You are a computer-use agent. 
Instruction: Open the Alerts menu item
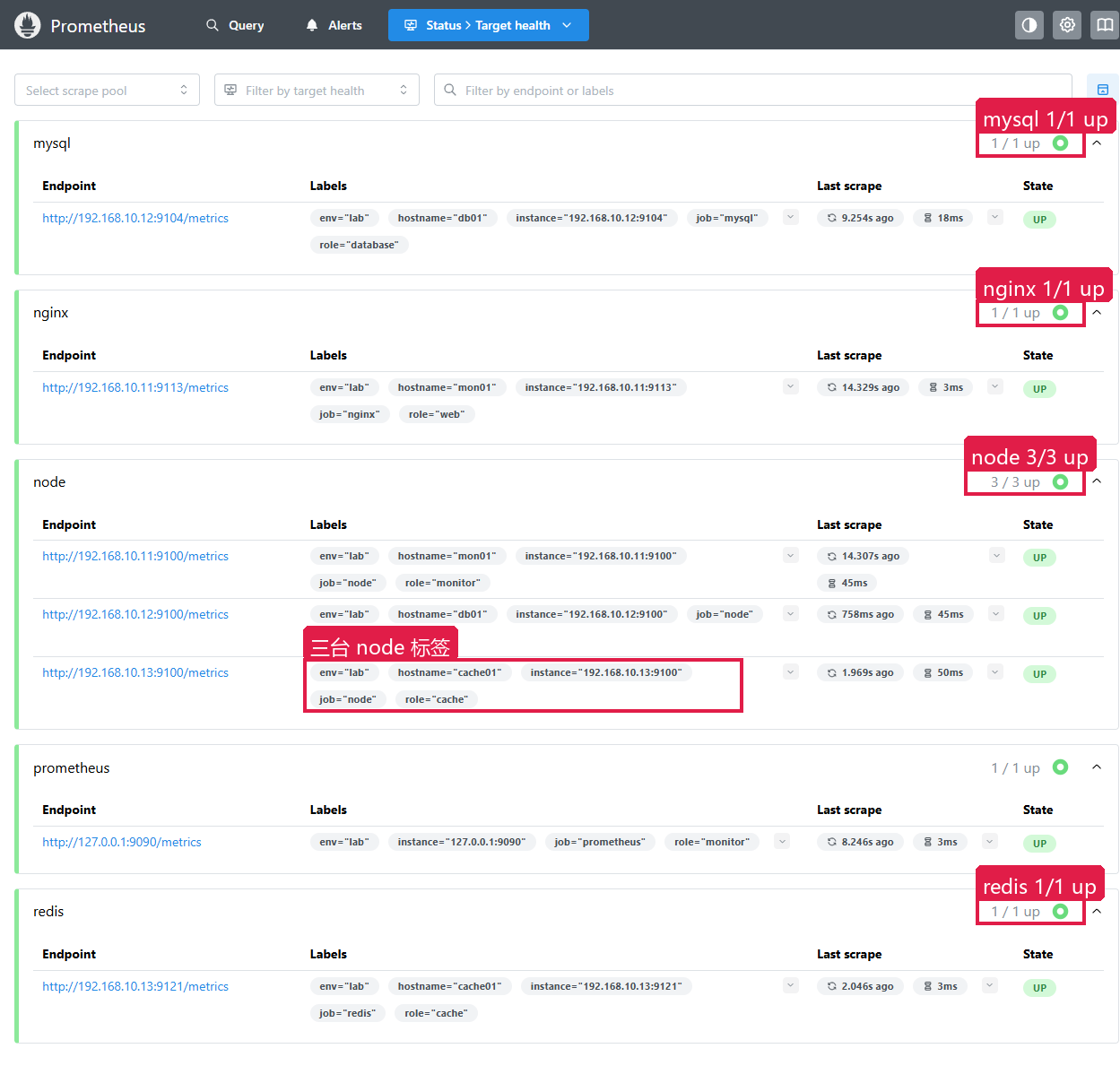click(x=334, y=25)
